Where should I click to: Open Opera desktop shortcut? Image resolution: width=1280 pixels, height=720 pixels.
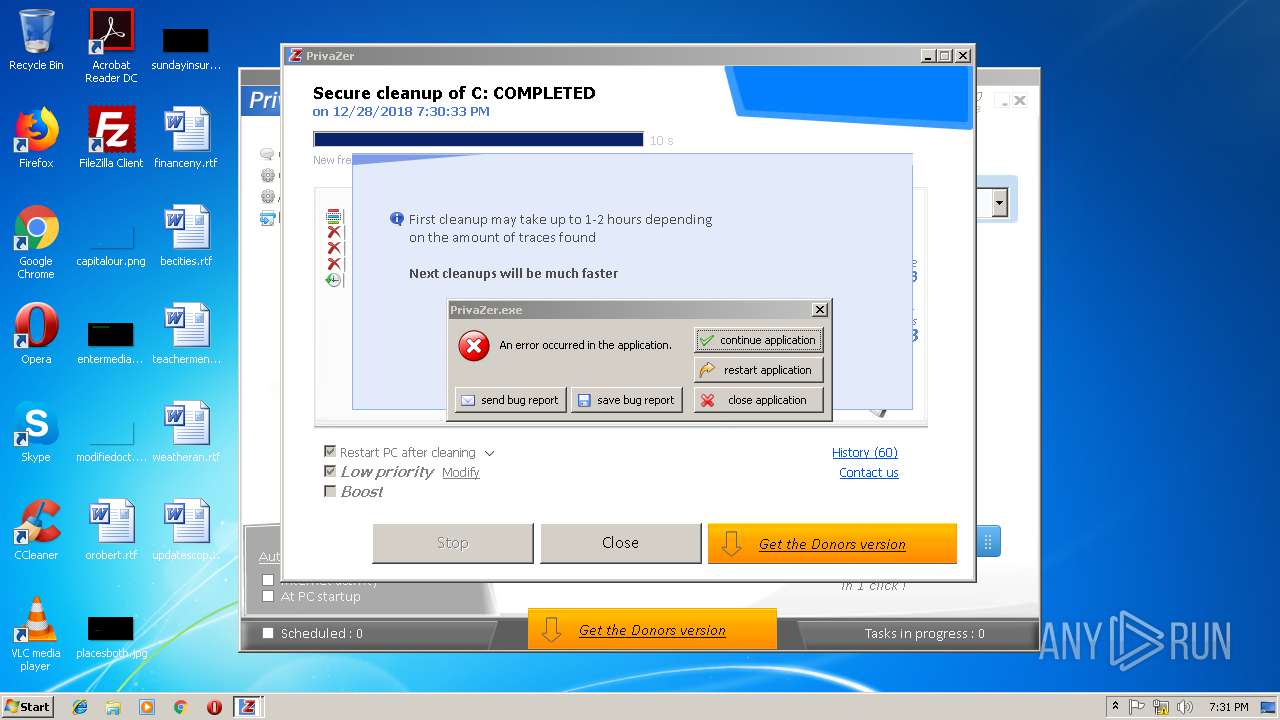coord(36,334)
